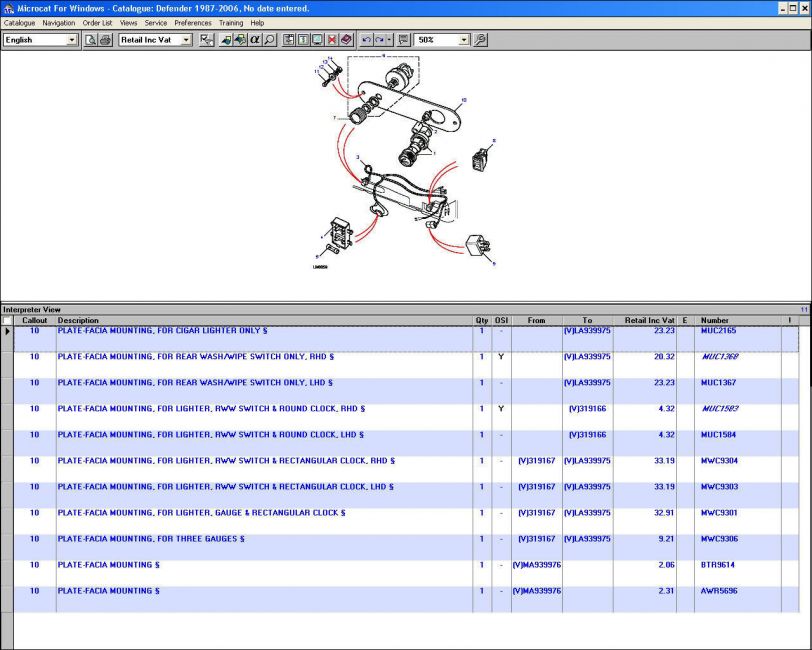Screen dimensions: 812x650
Task: Open the Order List menu
Action: [97, 23]
